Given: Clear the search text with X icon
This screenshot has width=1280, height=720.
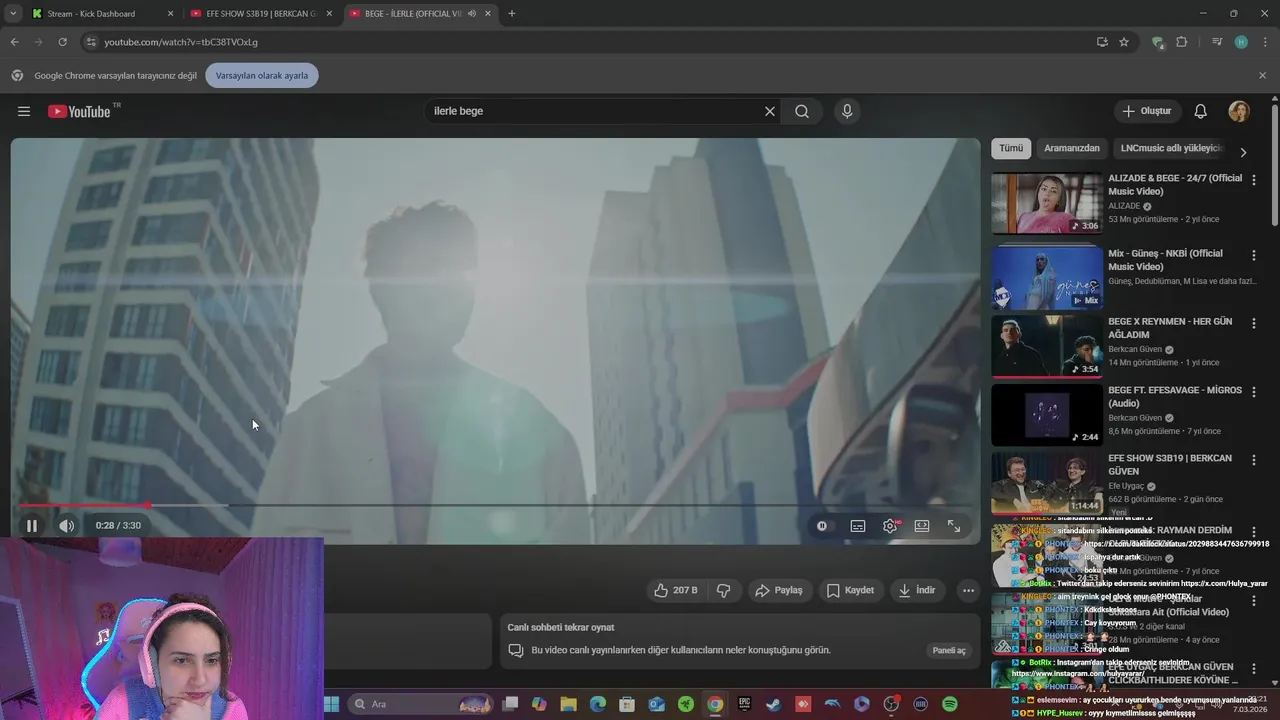Looking at the screenshot, I should tap(770, 112).
